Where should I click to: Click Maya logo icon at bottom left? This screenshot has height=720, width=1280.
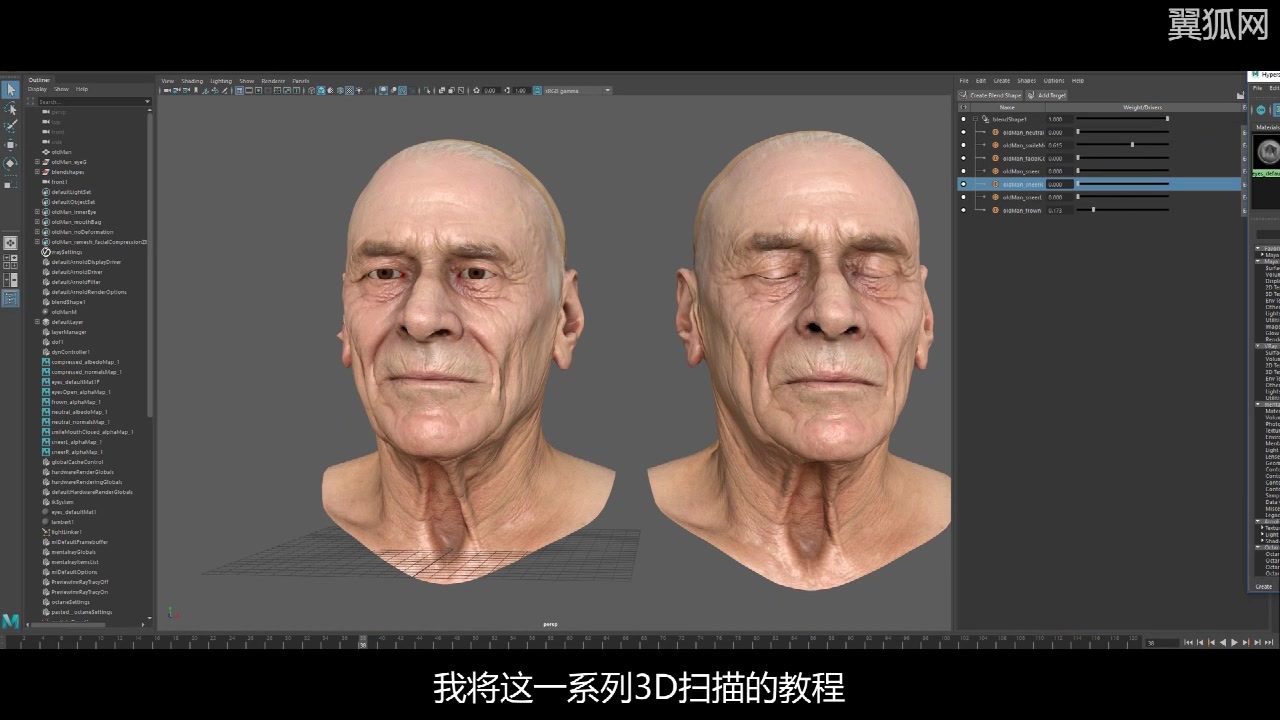pyautogui.click(x=10, y=621)
